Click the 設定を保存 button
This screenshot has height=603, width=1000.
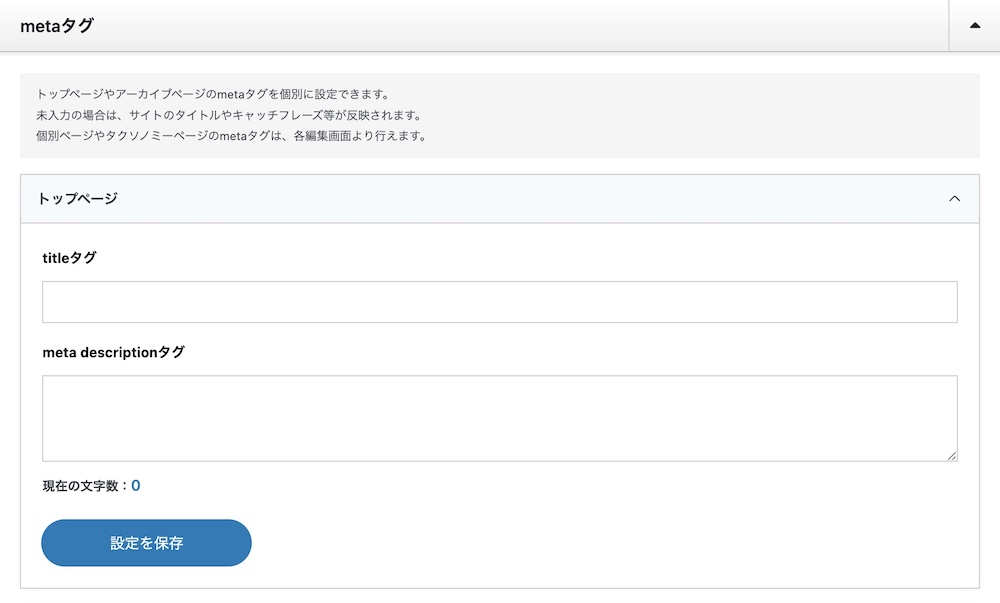(x=146, y=542)
